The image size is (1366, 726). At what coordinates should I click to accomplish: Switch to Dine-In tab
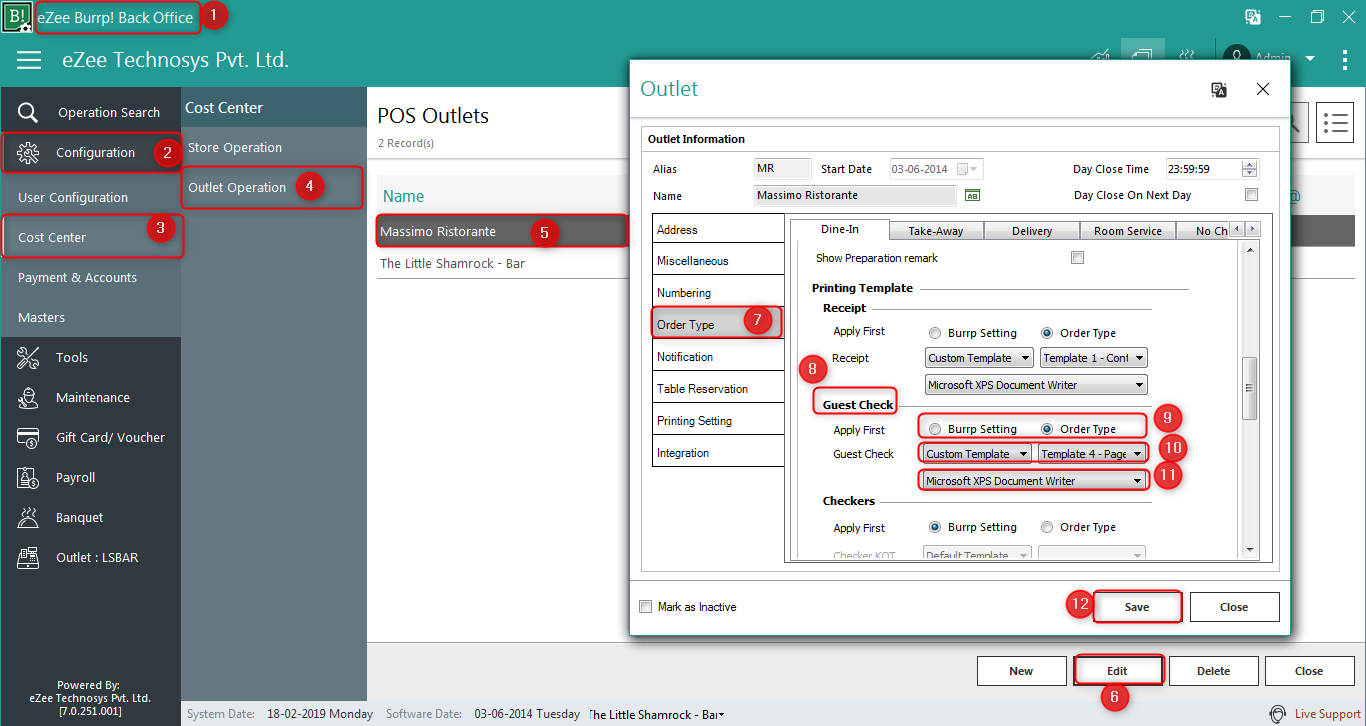[x=840, y=229]
